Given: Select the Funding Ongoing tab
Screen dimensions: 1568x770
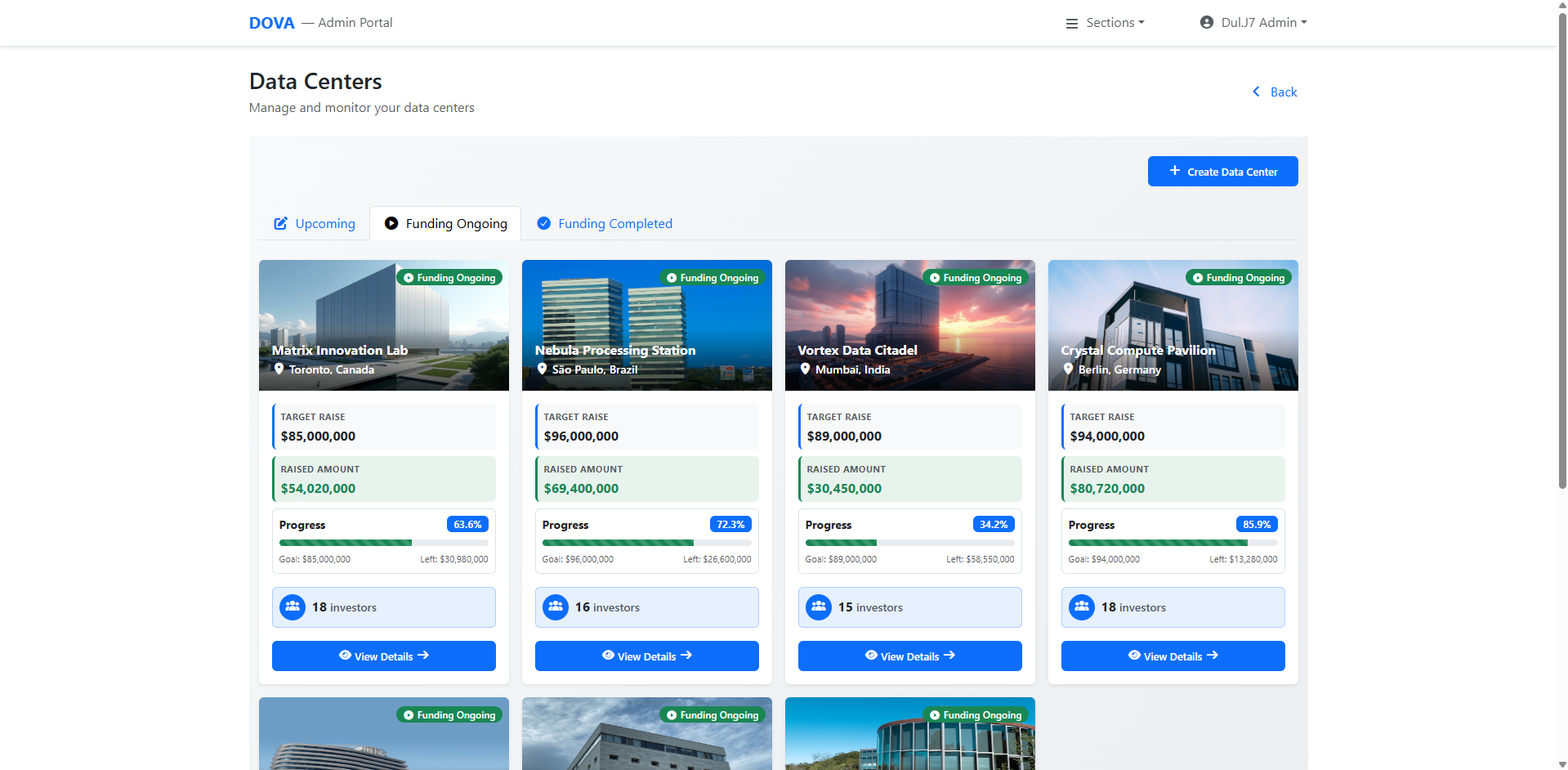Looking at the screenshot, I should coord(445,222).
